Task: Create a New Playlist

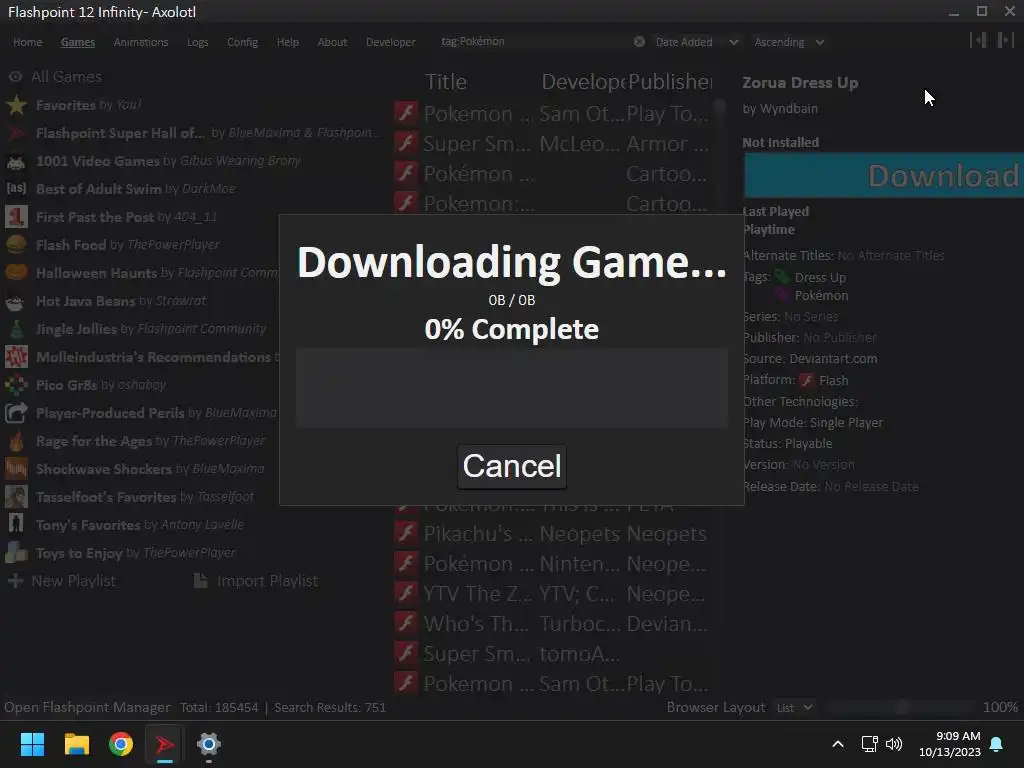Action: pos(62,581)
